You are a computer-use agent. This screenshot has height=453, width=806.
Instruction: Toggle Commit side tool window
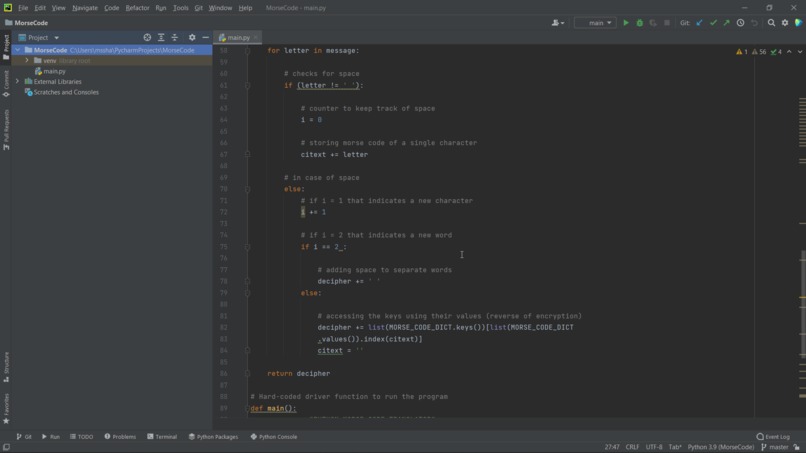pos(6,84)
